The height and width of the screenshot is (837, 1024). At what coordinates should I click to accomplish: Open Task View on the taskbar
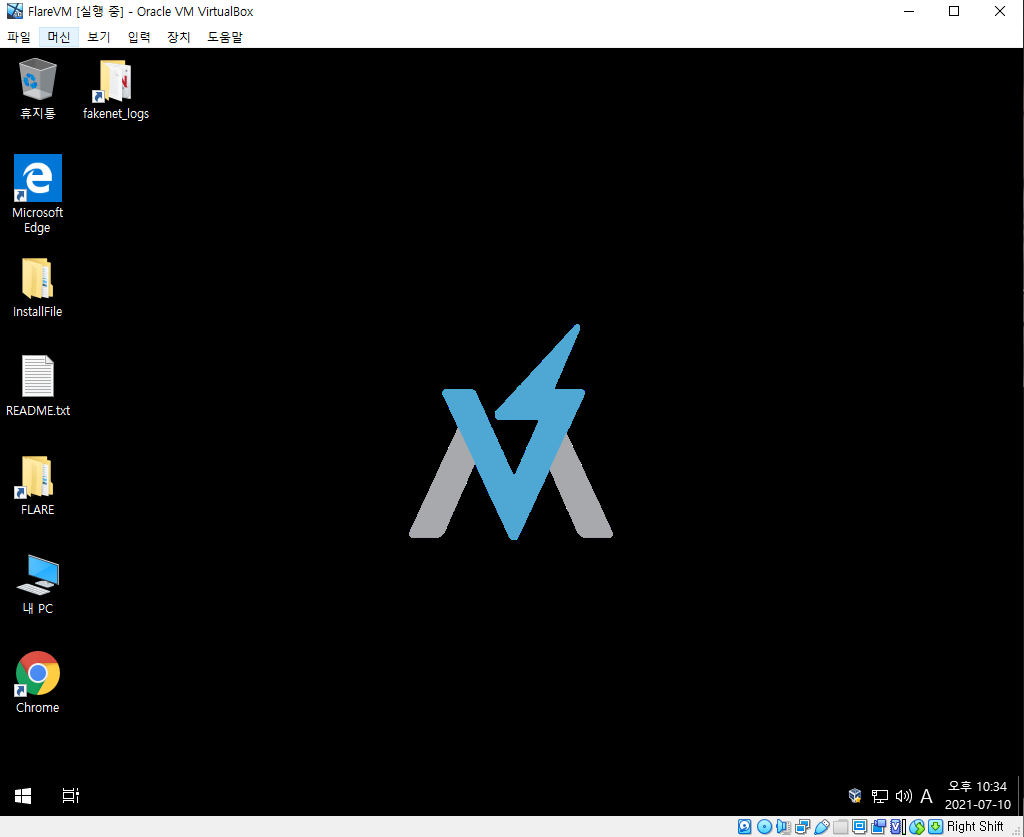(x=71, y=796)
